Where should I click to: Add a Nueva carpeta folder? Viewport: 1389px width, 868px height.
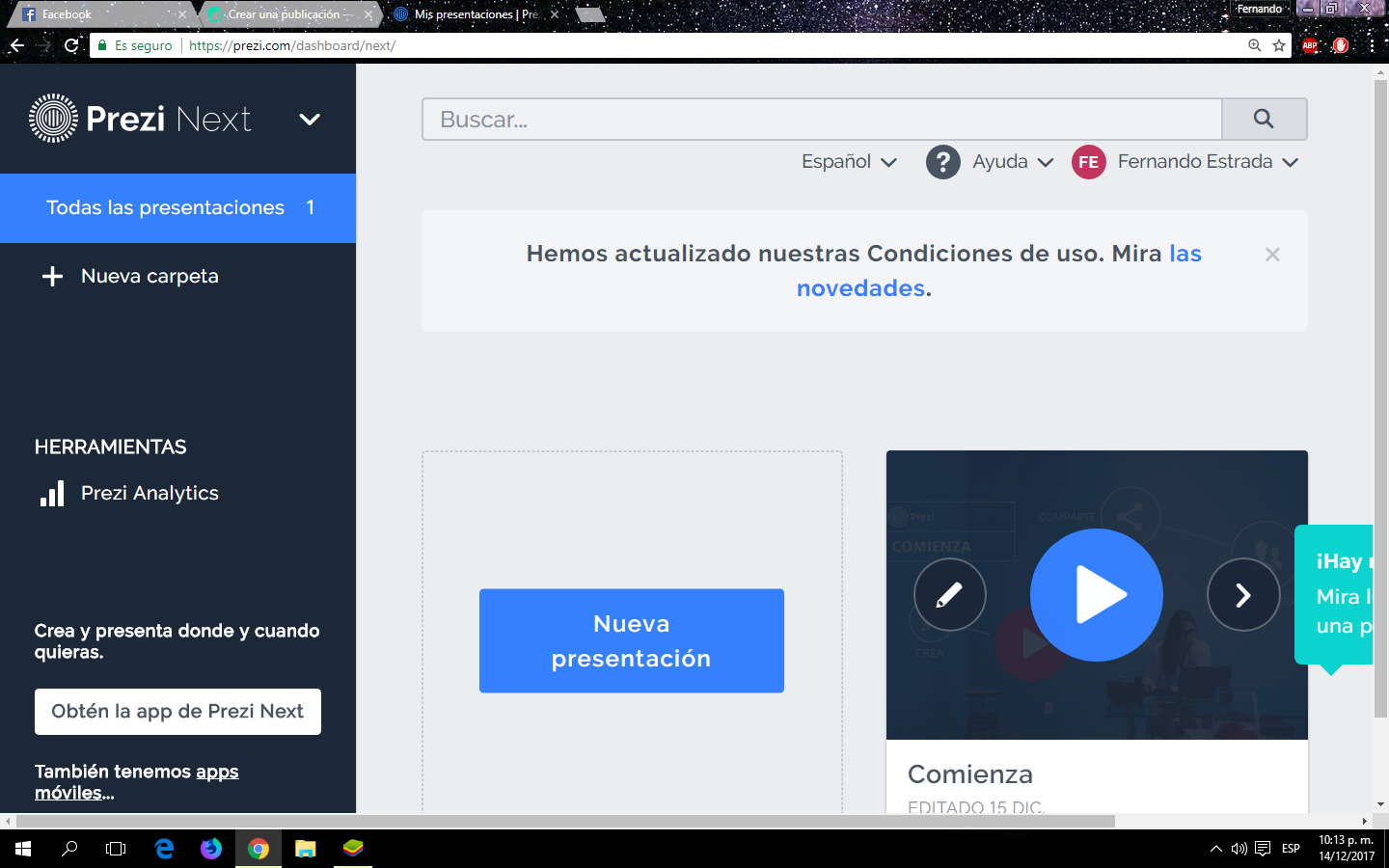[131, 277]
